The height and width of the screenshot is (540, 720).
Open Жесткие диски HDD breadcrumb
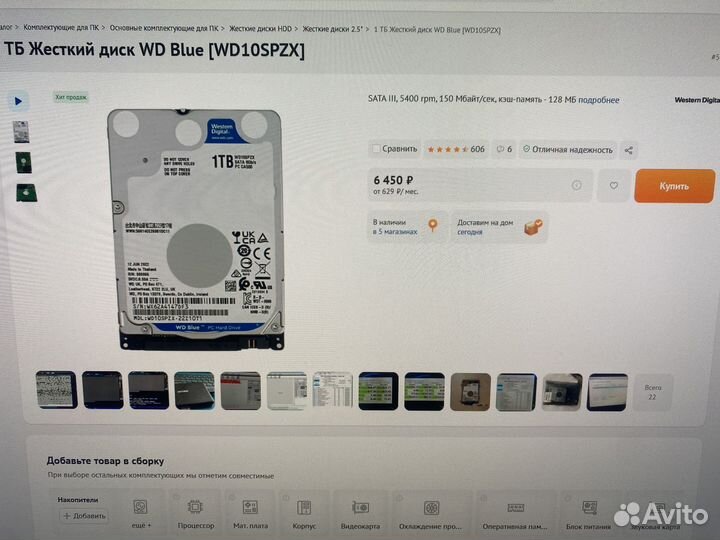pyautogui.click(x=260, y=28)
